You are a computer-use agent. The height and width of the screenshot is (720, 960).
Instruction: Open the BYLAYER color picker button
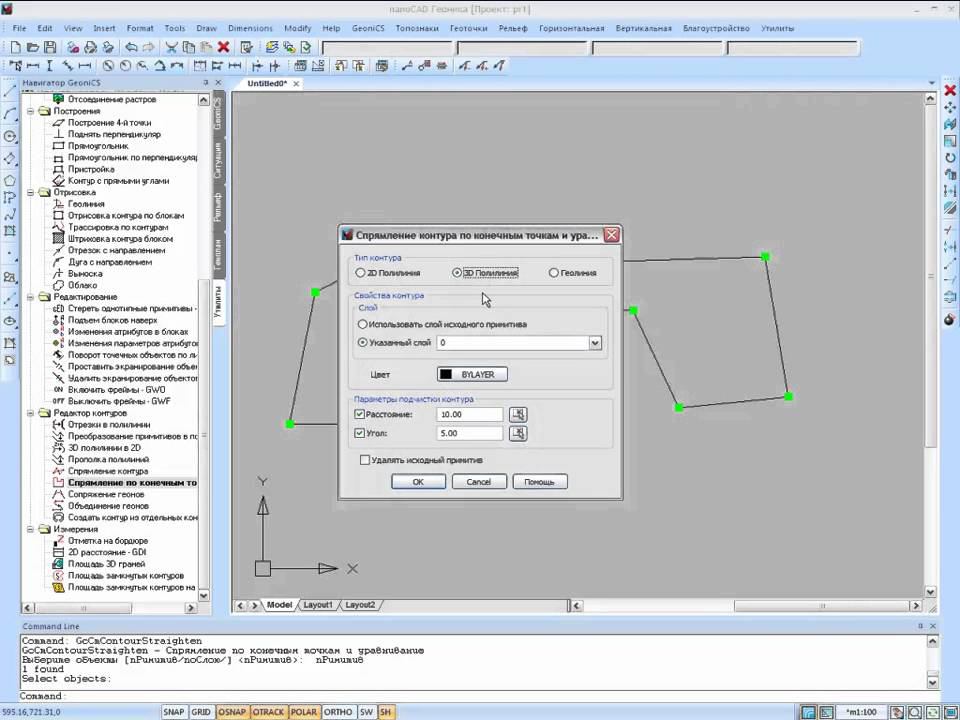pos(472,374)
